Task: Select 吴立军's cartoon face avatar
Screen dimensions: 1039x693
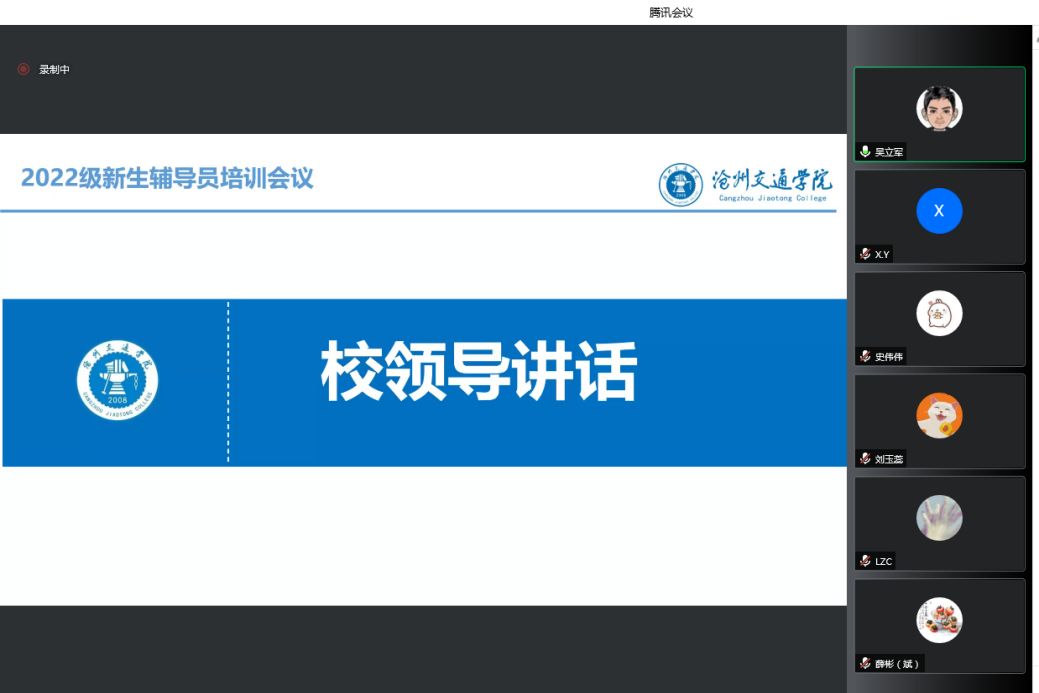Action: (x=939, y=108)
